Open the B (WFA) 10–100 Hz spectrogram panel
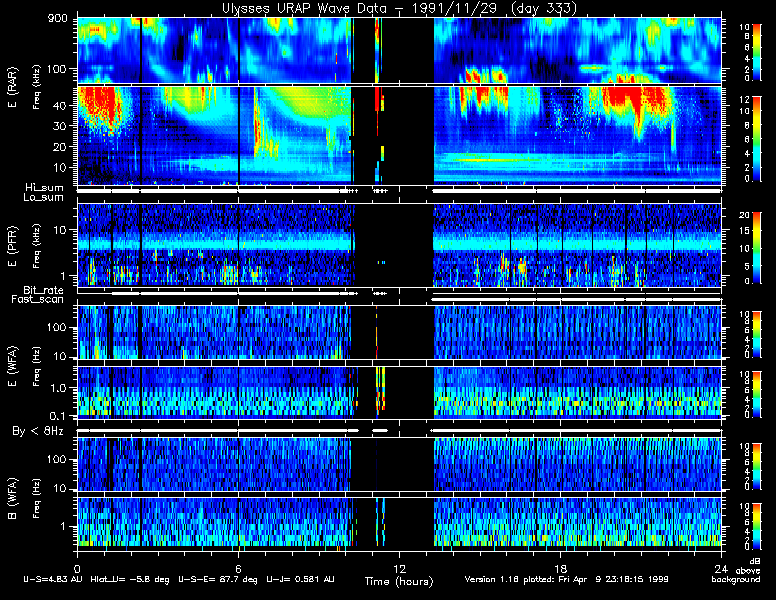The width and height of the screenshot is (776, 600). pos(399,464)
